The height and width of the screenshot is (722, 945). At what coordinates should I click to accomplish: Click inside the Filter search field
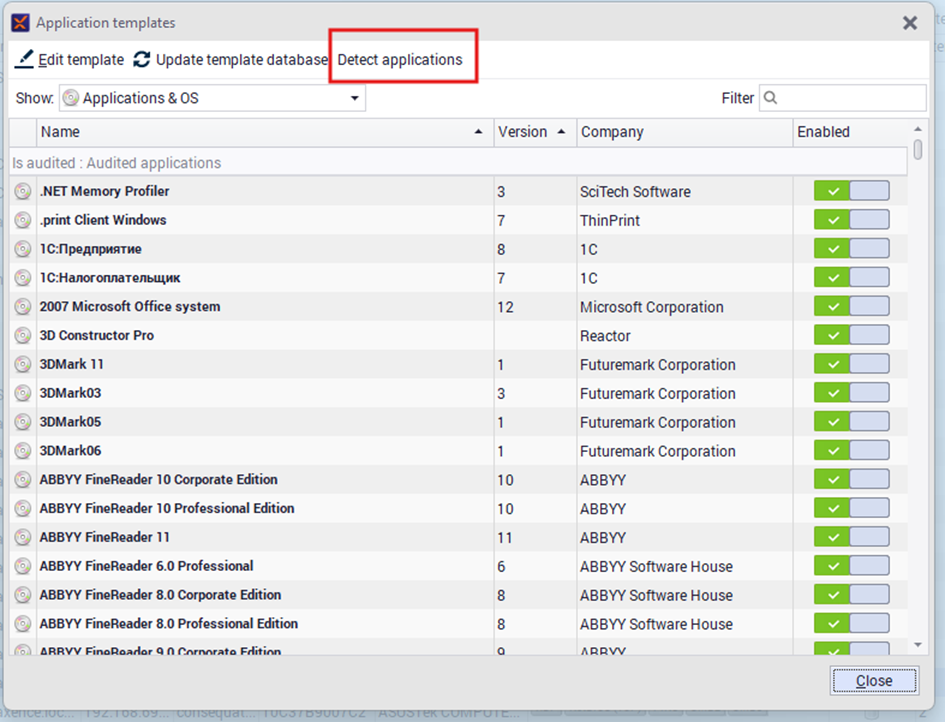click(x=850, y=98)
